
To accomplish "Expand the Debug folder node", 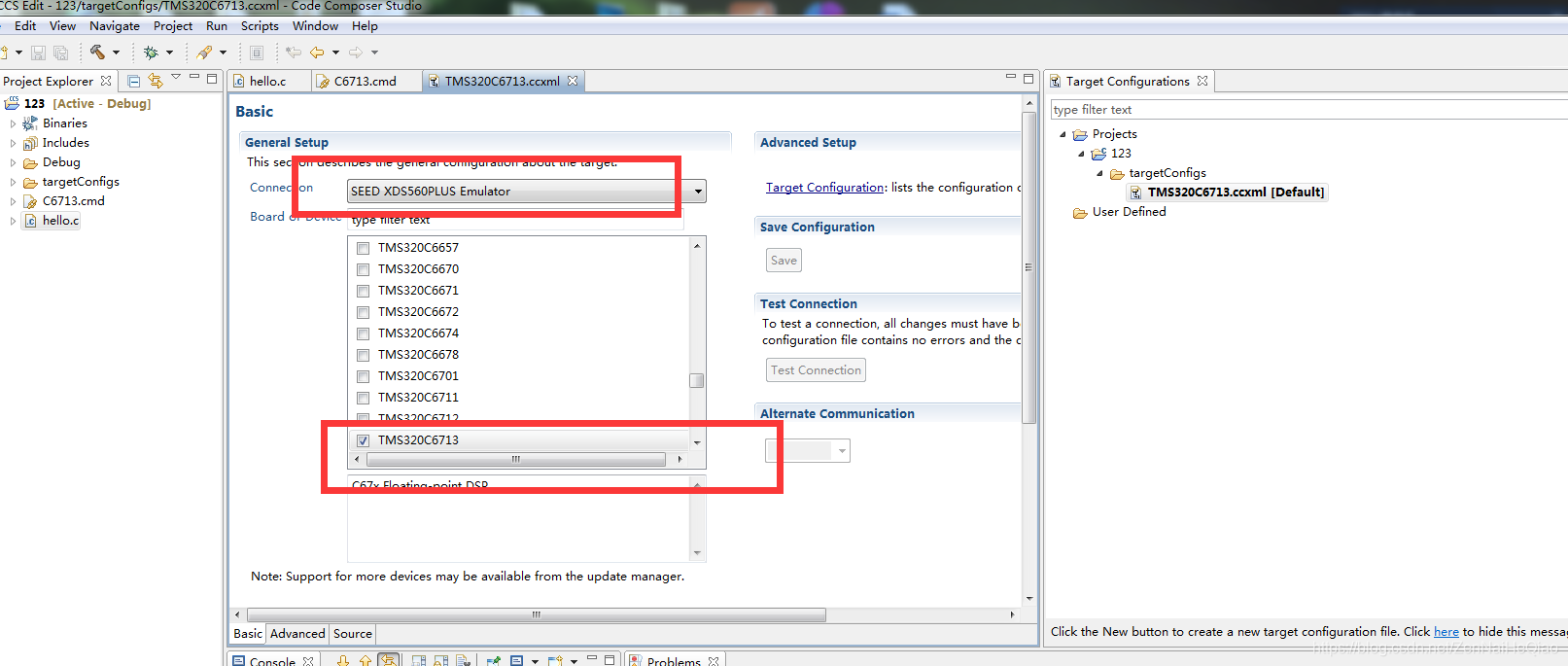I will pos(13,162).
